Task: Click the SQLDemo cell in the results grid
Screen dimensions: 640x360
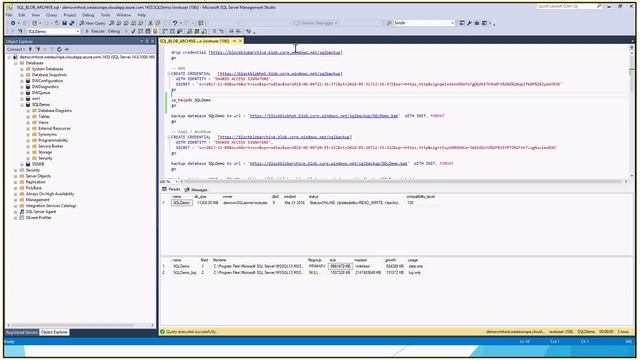Action: coord(181,203)
